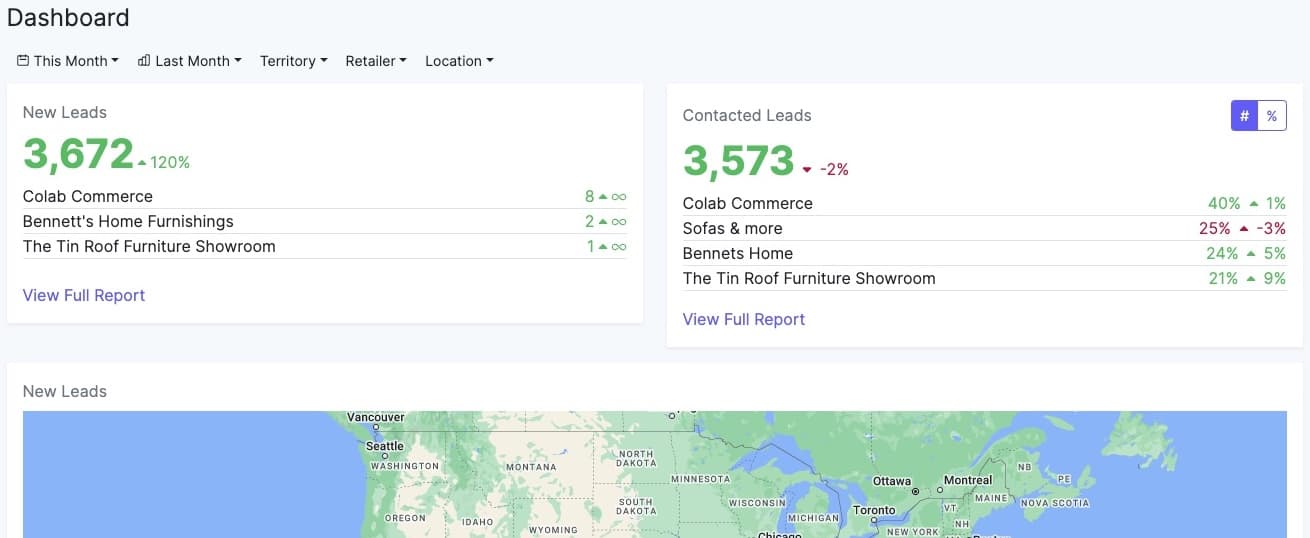Open View Full Report for New Leads

(x=84, y=295)
